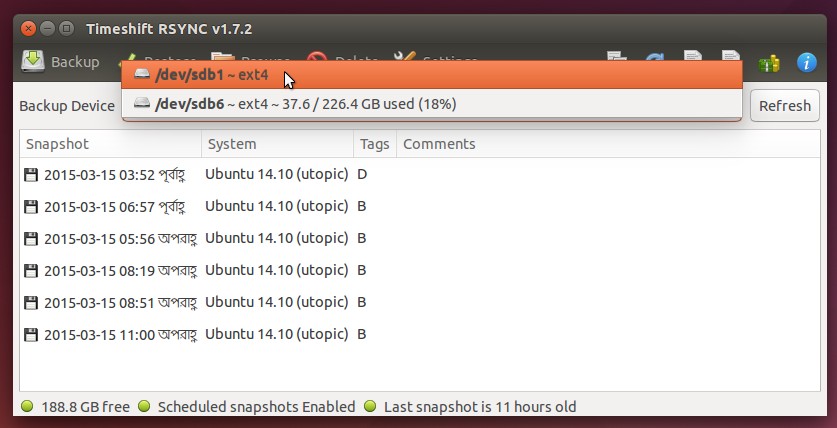This screenshot has height=428, width=837.
Task: Click drive icon next to /dev/sdb1
Action: (142, 74)
